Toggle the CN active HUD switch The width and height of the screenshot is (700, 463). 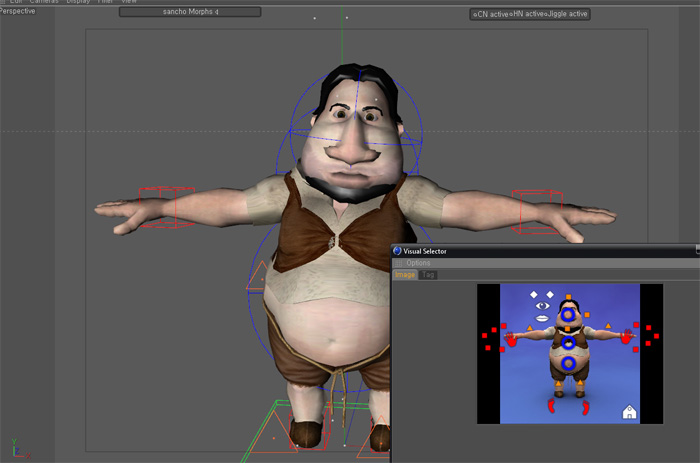click(491, 14)
